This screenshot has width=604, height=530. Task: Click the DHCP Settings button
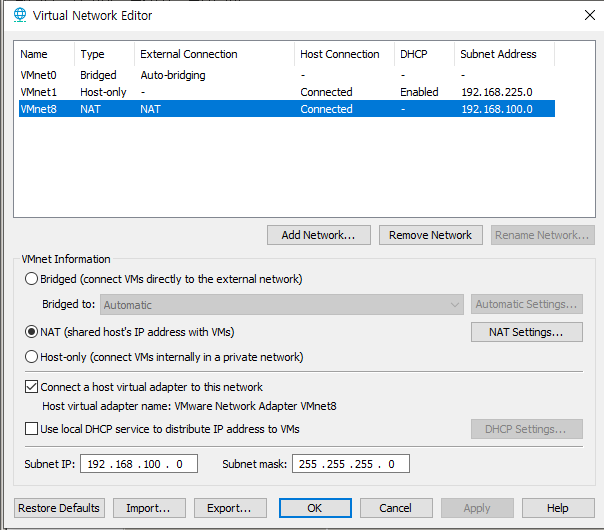tap(527, 429)
